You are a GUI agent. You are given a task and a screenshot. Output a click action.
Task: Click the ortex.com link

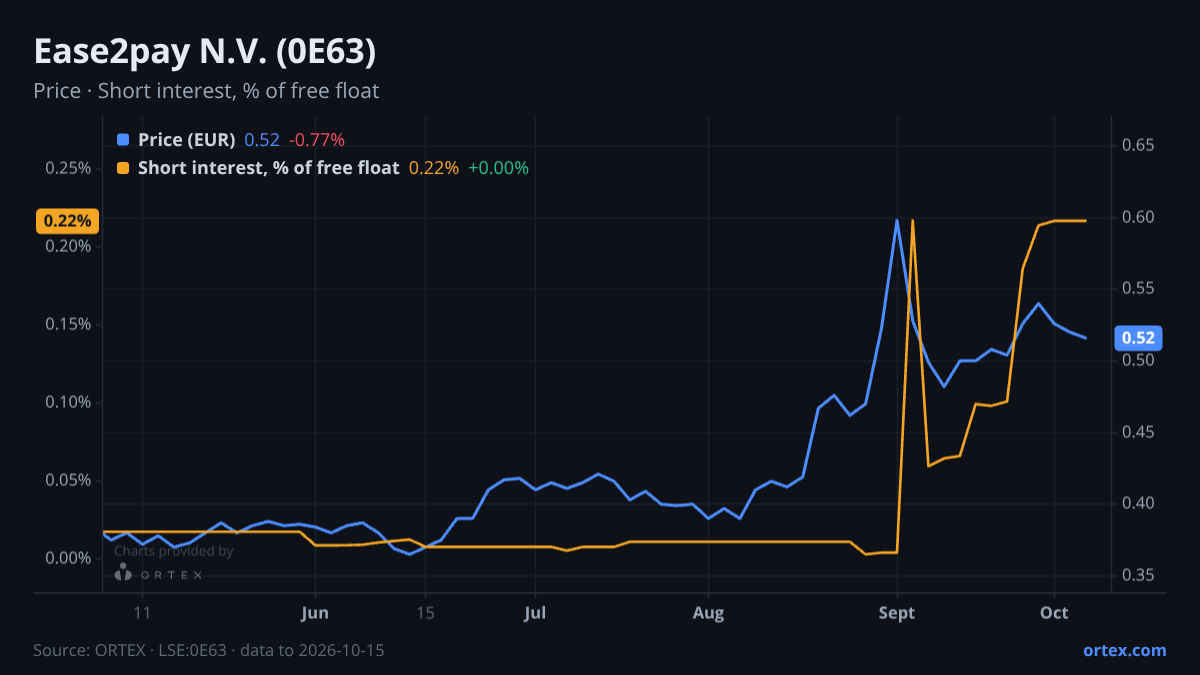tap(1124, 650)
